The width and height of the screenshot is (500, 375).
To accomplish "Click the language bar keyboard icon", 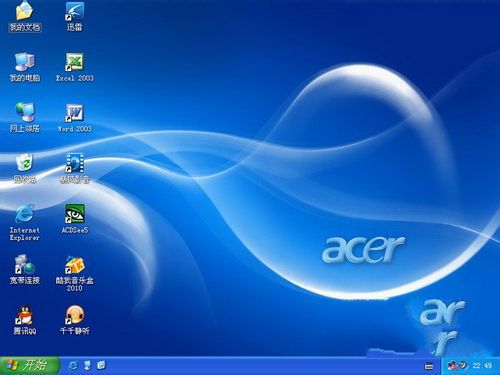I will point(429,366).
